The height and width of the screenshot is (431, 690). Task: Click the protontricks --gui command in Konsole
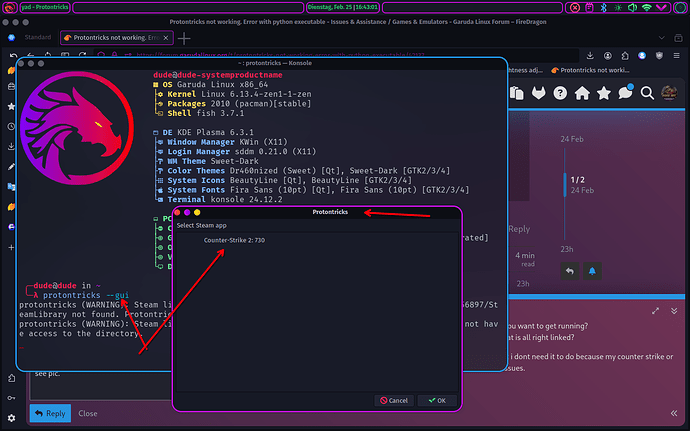coord(86,295)
